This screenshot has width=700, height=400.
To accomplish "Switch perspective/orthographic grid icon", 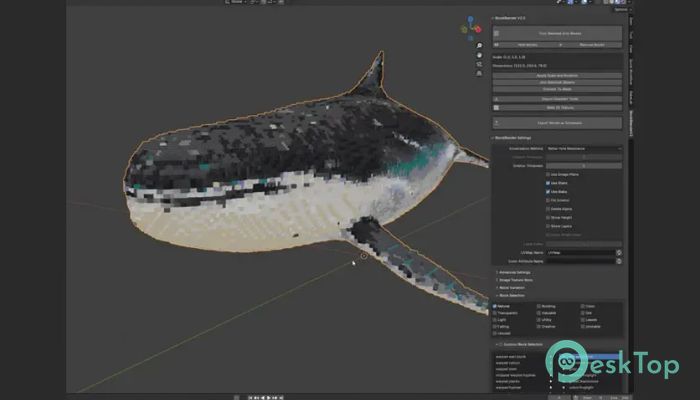I will pyautogui.click(x=479, y=74).
